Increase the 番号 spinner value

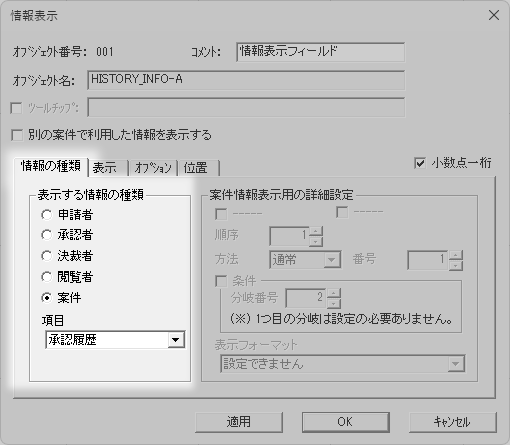click(456, 255)
